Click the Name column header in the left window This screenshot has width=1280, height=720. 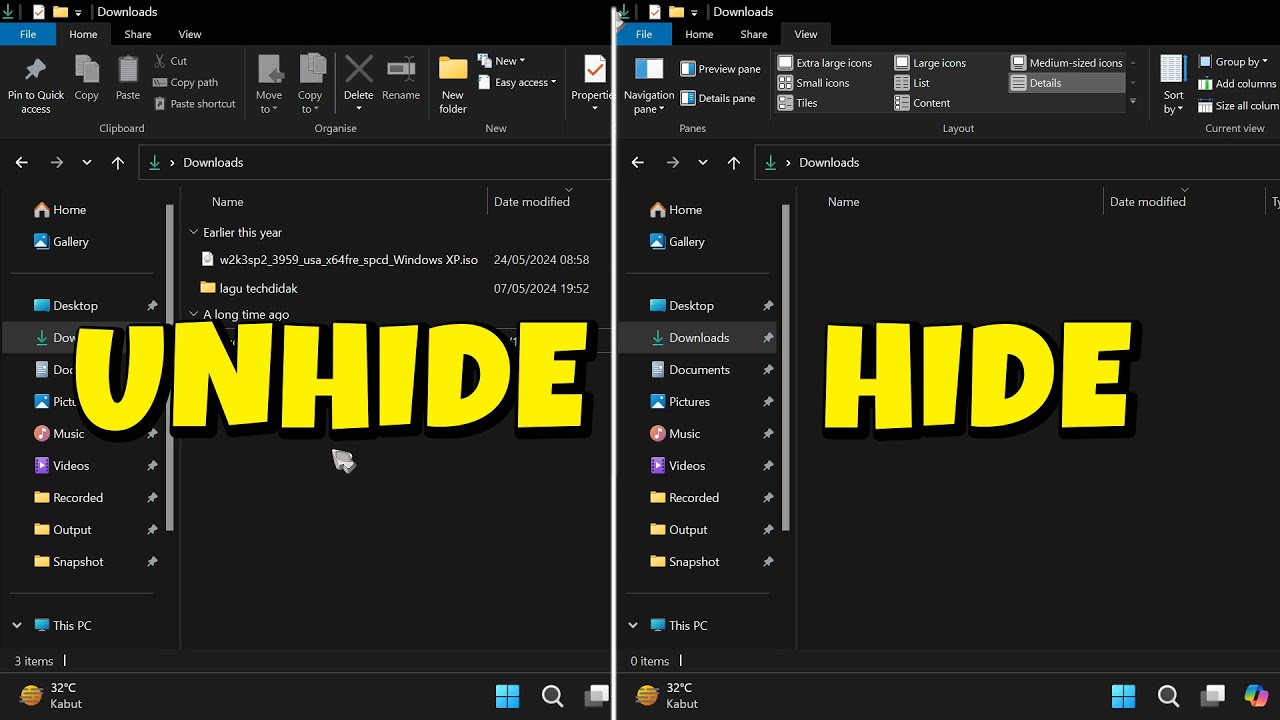228,202
